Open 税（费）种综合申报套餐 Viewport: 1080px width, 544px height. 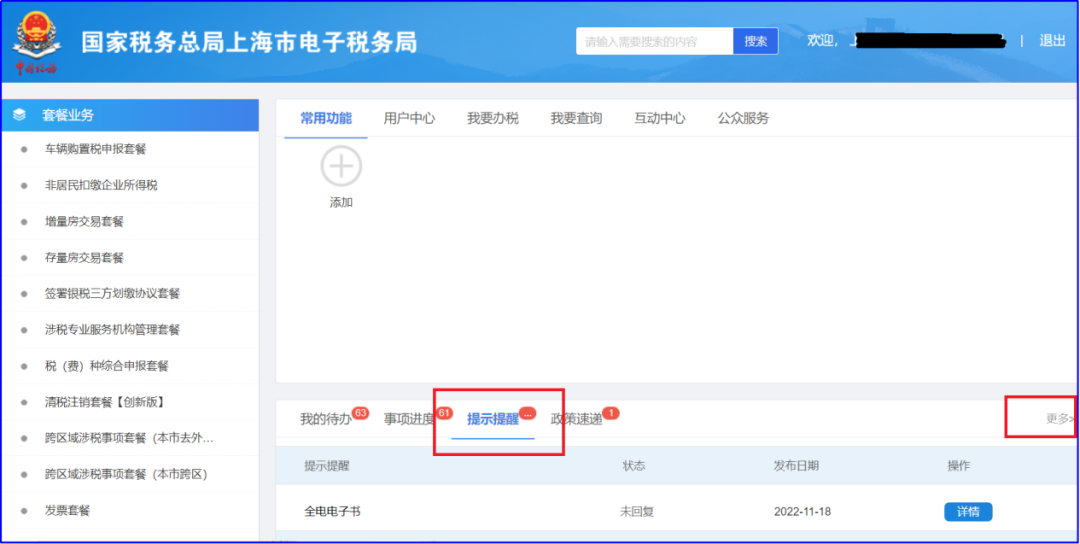[x=107, y=366]
